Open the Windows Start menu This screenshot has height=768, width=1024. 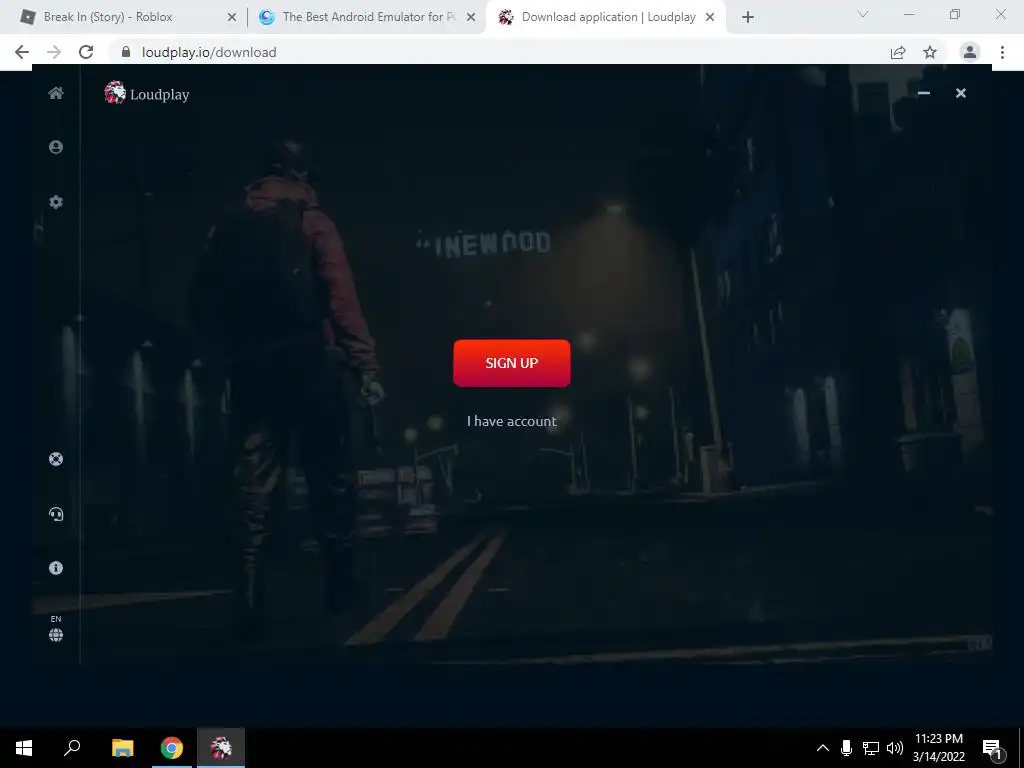(x=24, y=748)
